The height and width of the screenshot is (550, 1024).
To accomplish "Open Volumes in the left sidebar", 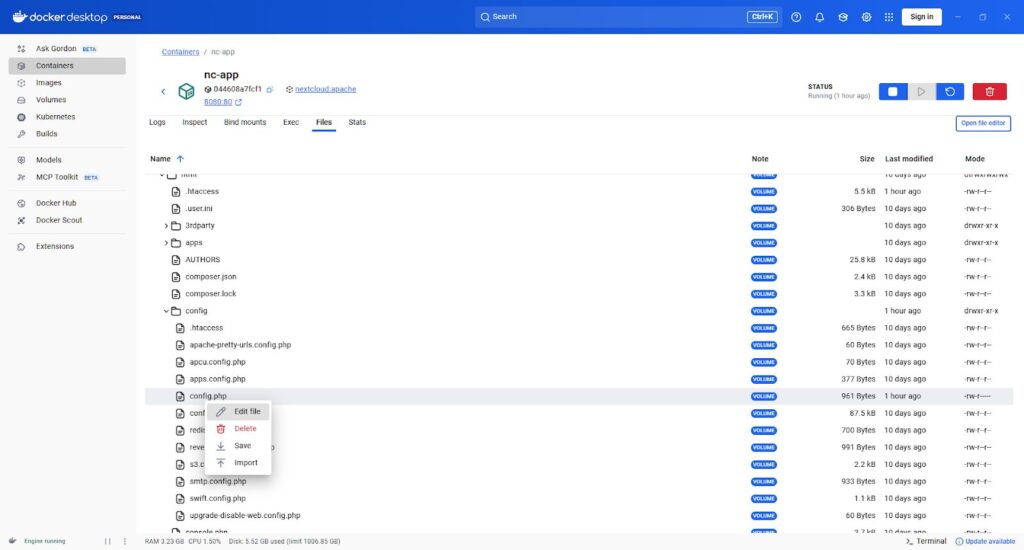I will [51, 100].
